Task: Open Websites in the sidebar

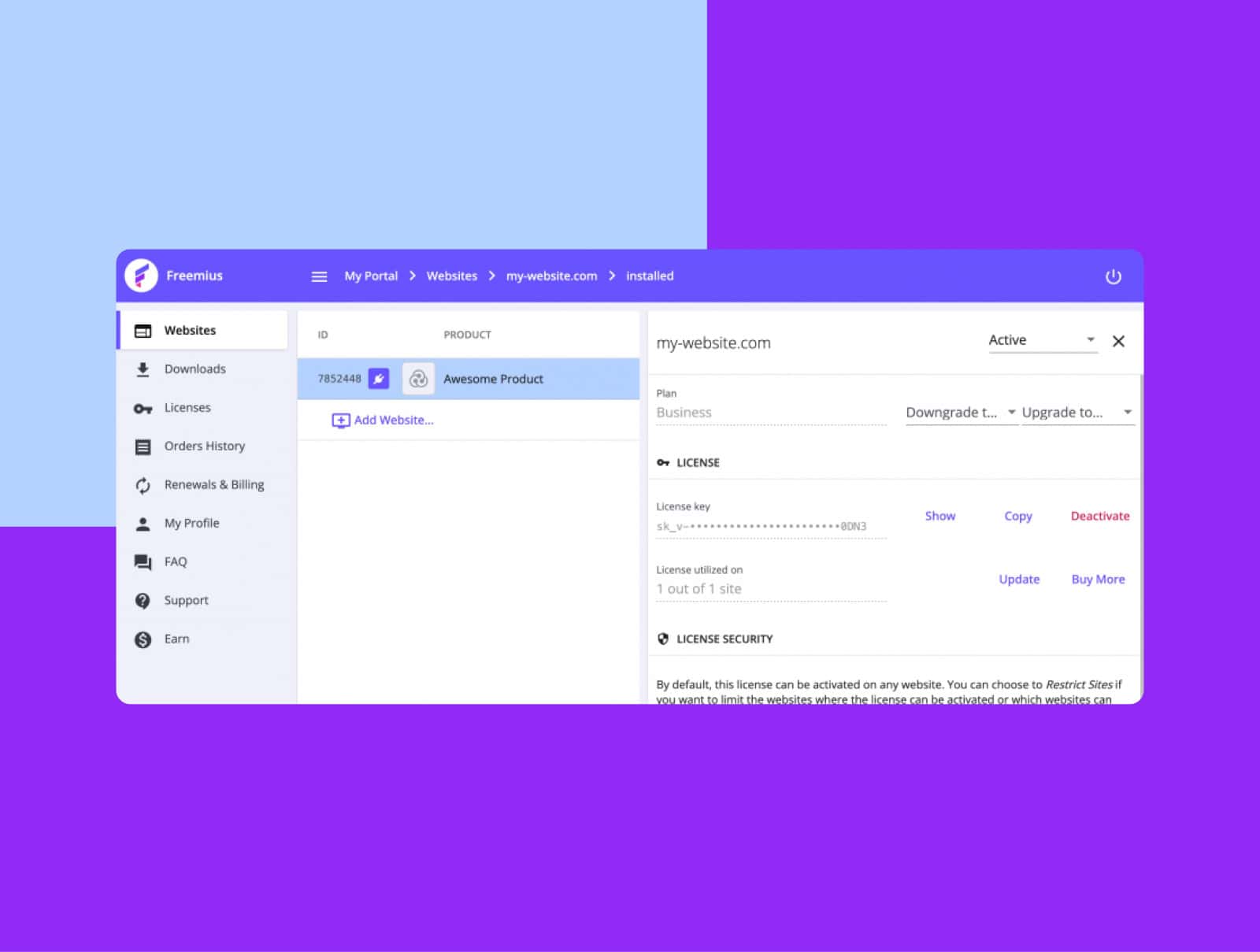Action: pos(203,330)
